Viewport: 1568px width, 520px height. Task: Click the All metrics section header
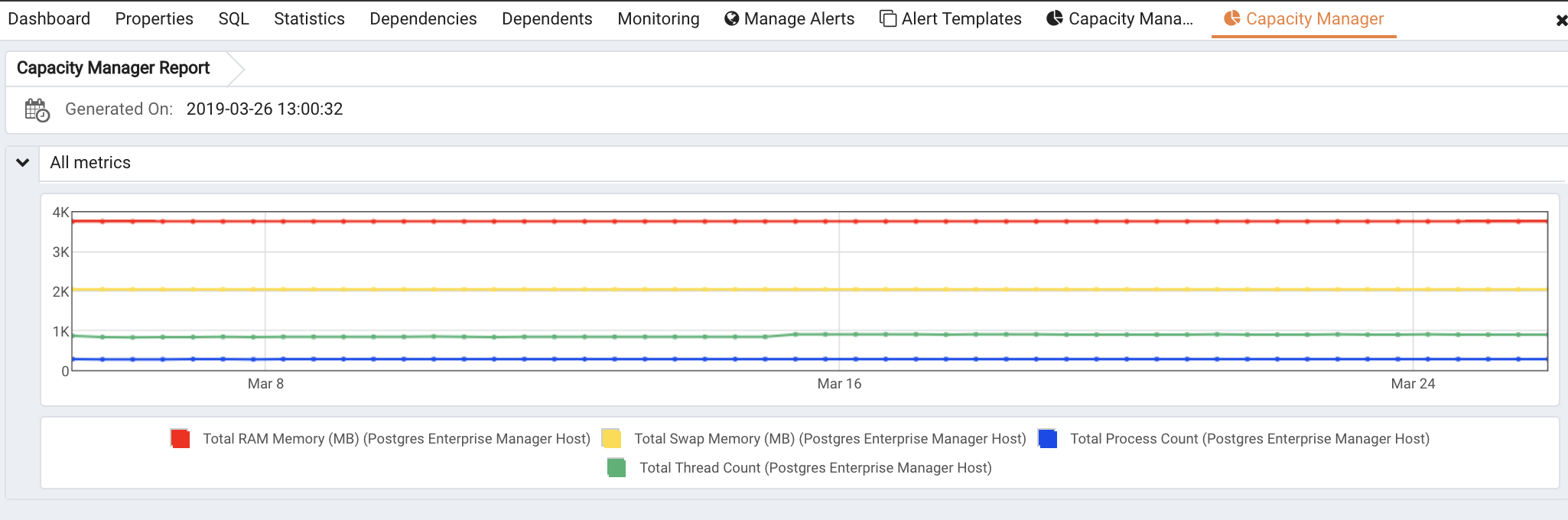(803, 163)
